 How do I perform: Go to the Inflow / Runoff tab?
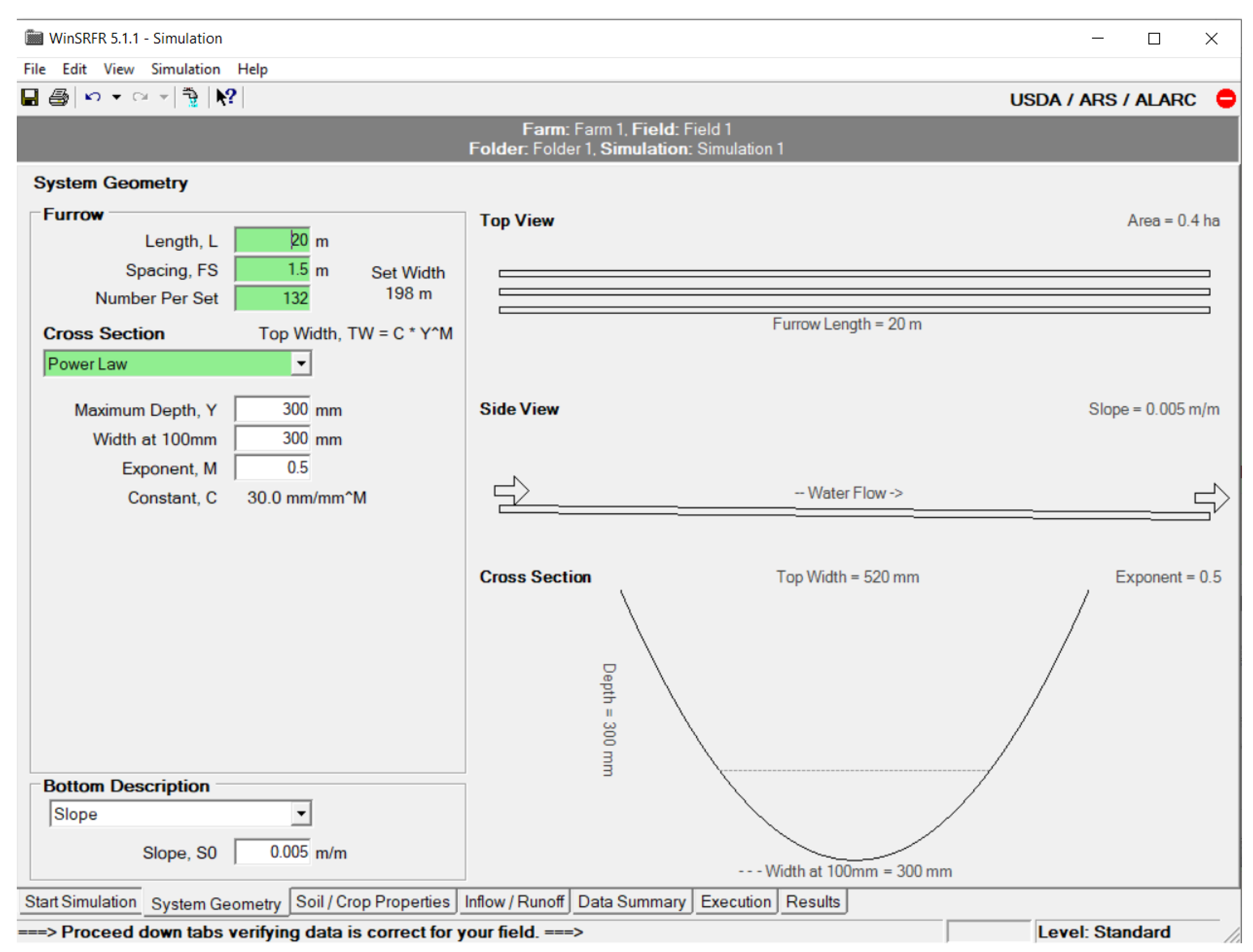[513, 902]
